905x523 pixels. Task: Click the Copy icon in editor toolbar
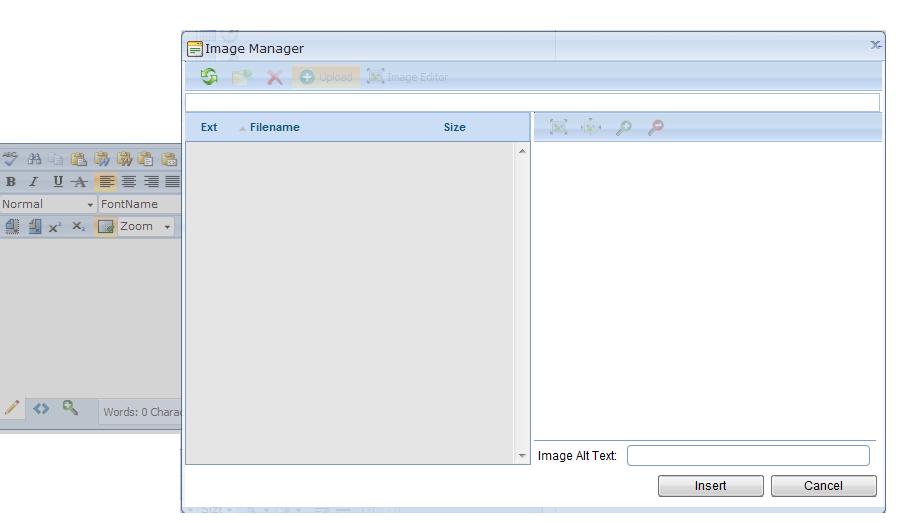[x=56, y=159]
